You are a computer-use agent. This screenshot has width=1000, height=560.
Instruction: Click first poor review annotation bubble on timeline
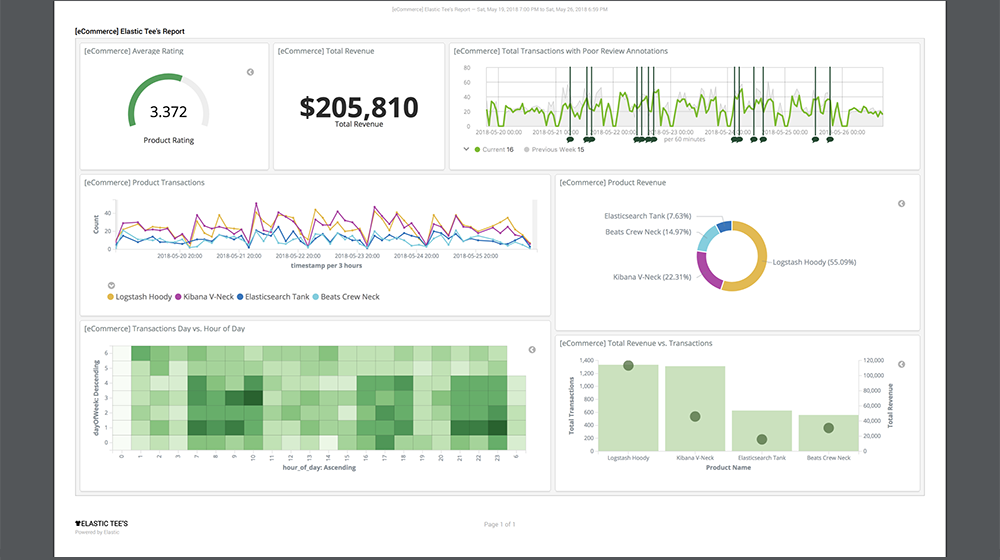click(x=570, y=139)
